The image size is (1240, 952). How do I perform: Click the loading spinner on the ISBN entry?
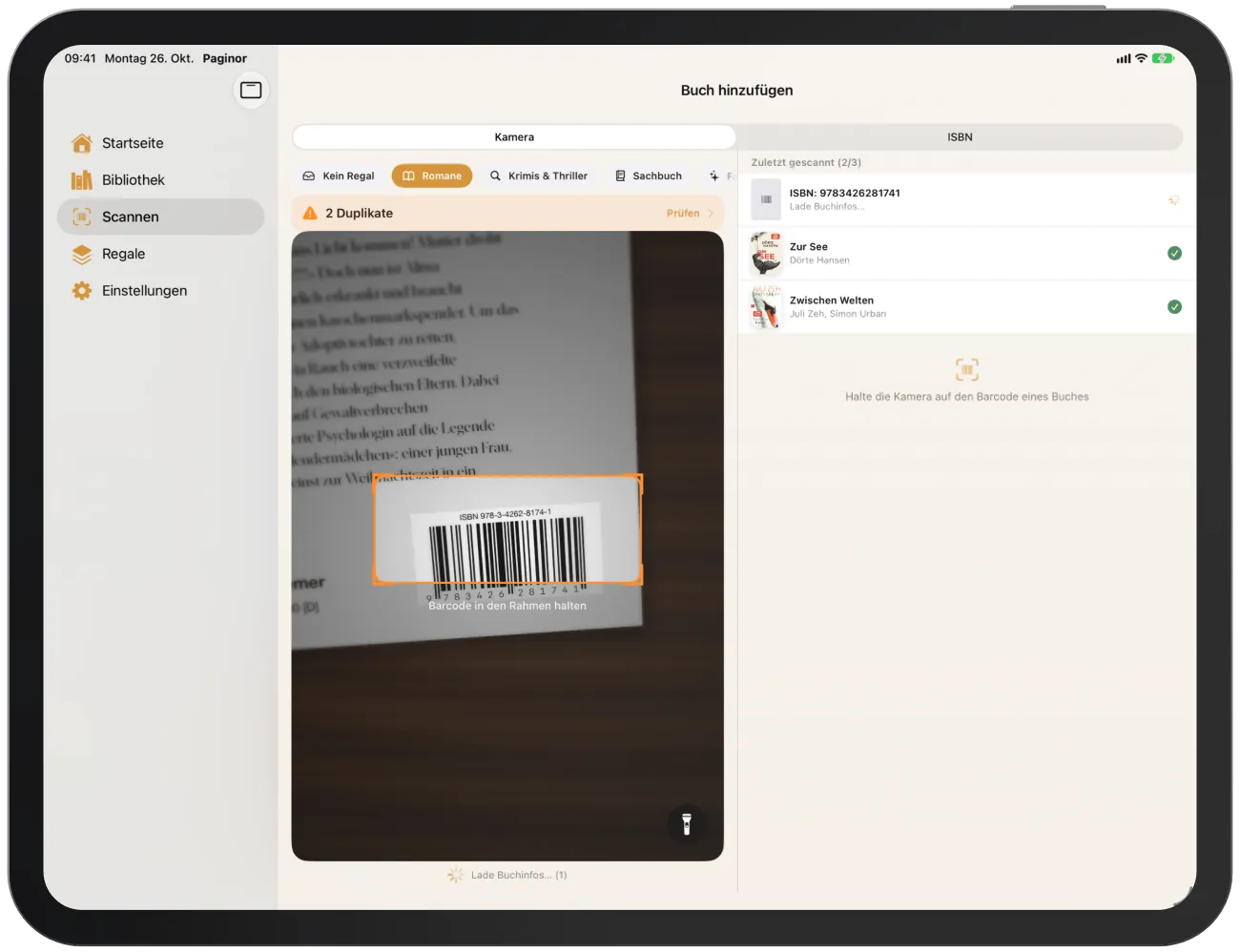pyautogui.click(x=1174, y=199)
